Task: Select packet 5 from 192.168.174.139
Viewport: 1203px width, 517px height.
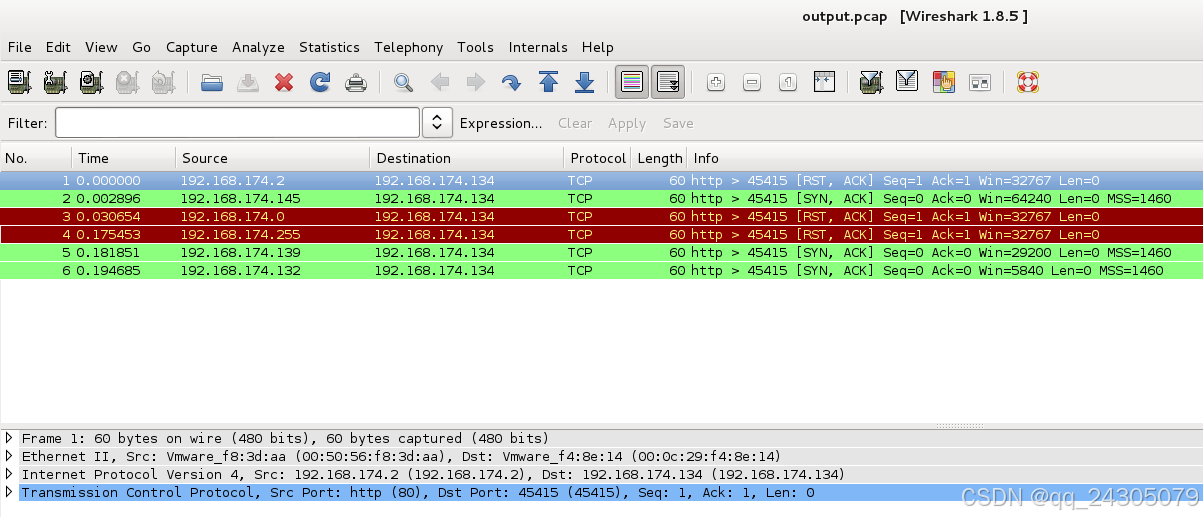Action: [x=601, y=252]
